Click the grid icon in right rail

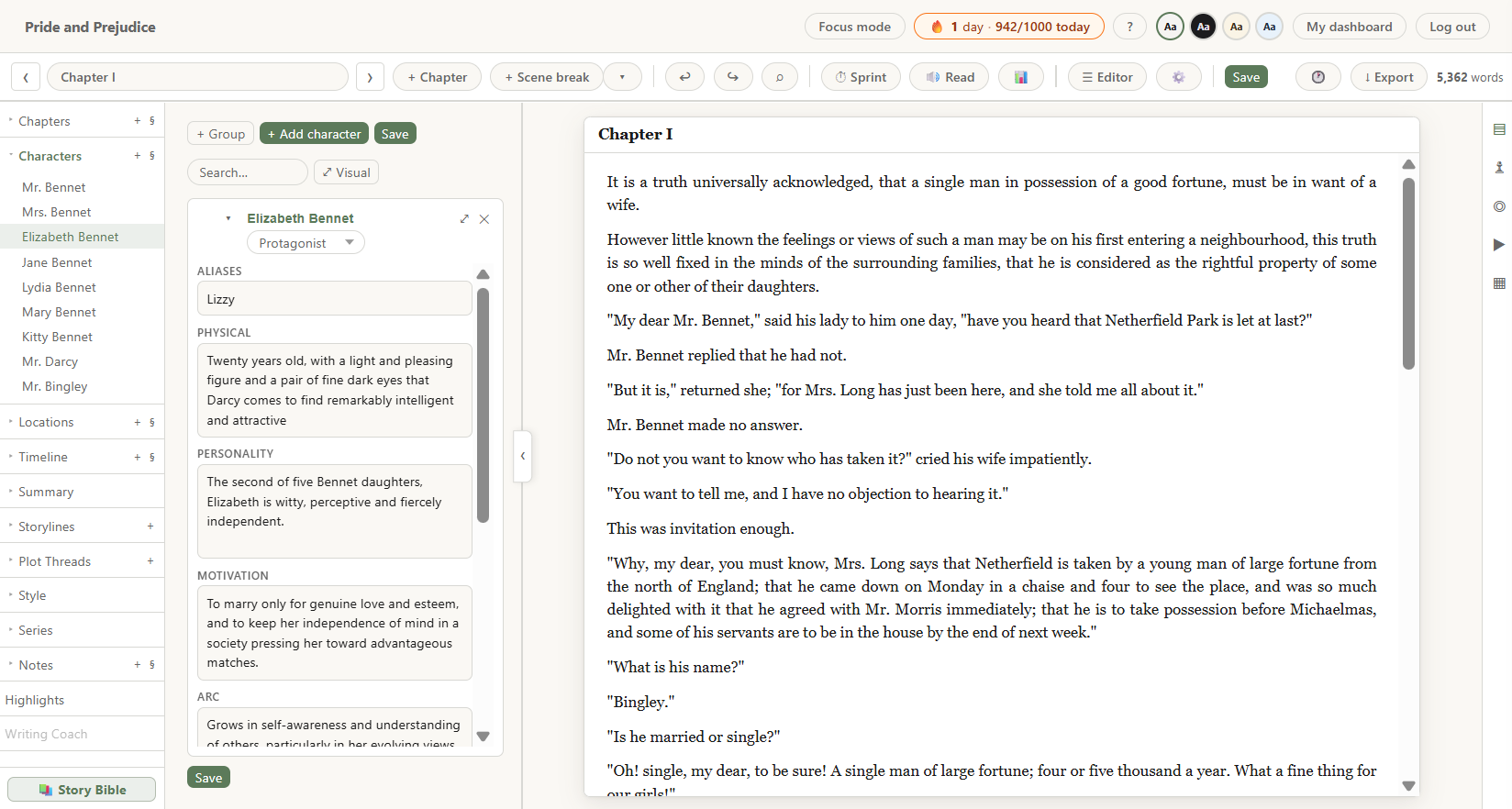(1499, 283)
